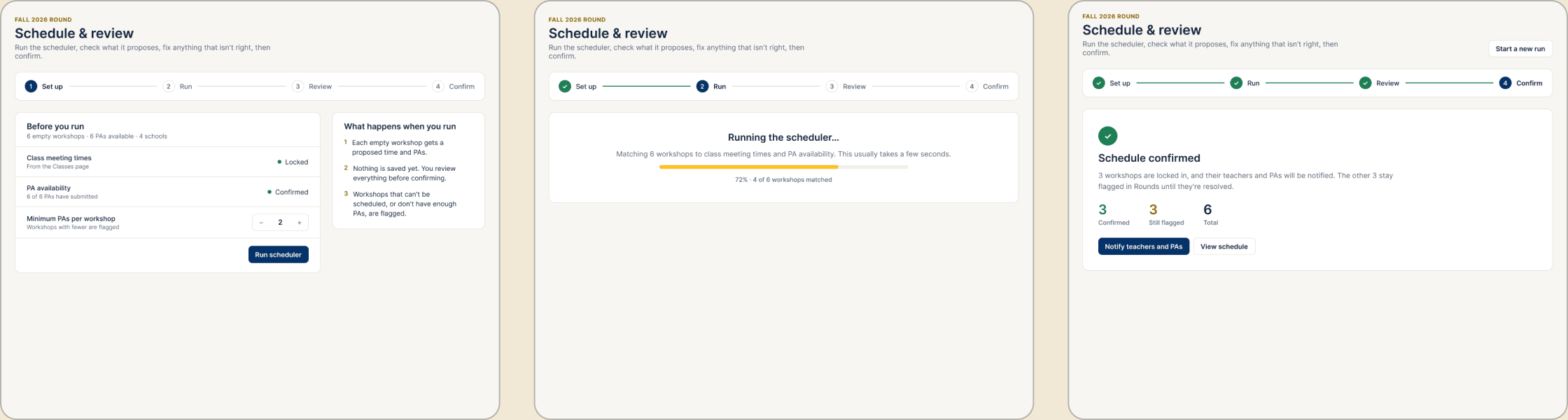
Task: Click the Minimum PAs per workshop label
Action: (x=71, y=218)
